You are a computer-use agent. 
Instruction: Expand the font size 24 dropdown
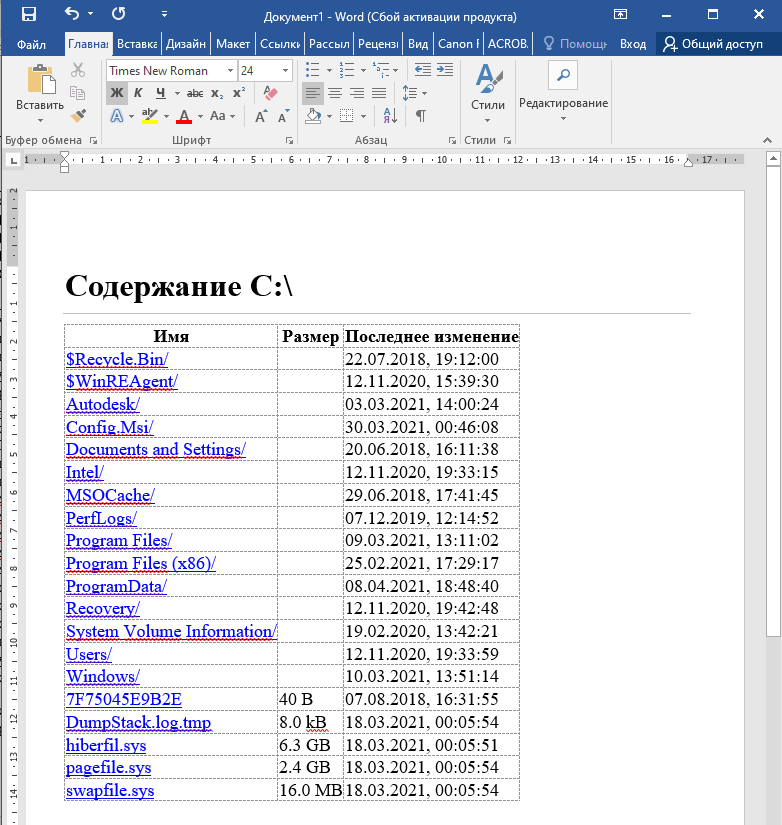[x=286, y=71]
